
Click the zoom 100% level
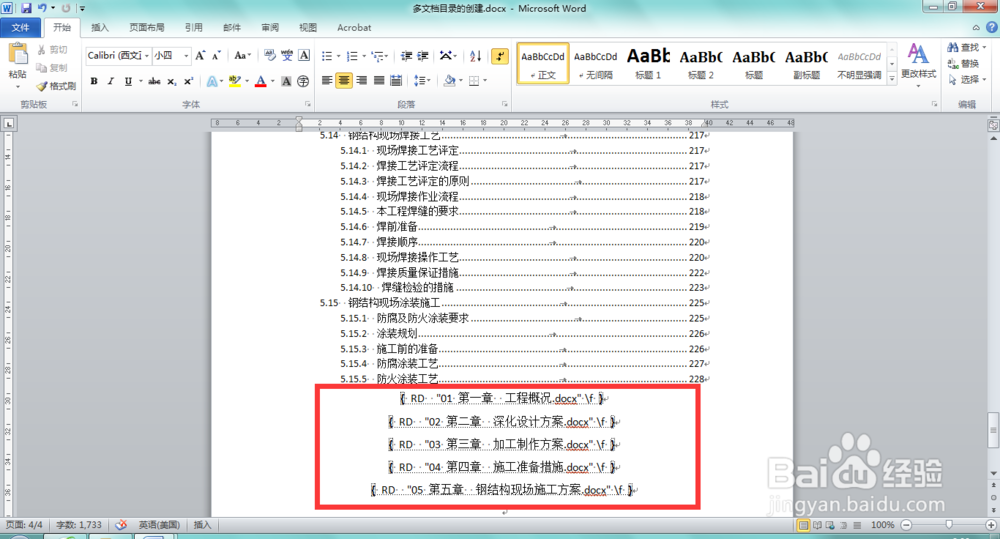point(882,525)
